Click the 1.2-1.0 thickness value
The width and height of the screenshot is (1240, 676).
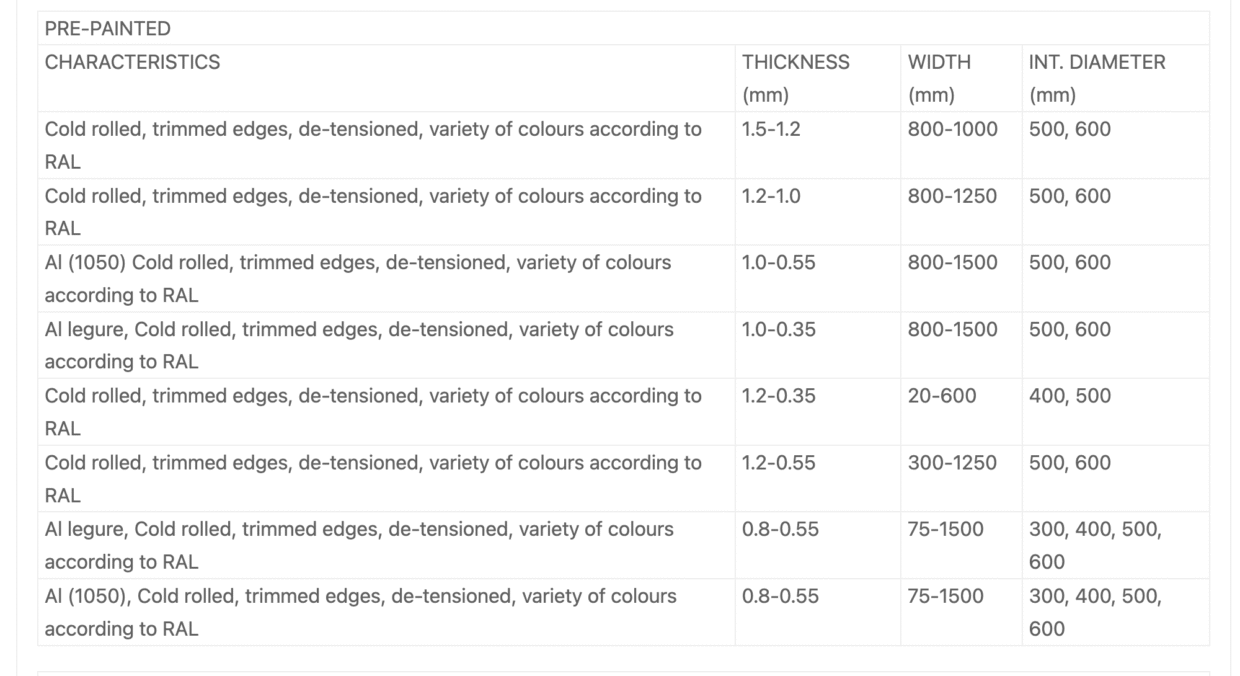click(771, 196)
